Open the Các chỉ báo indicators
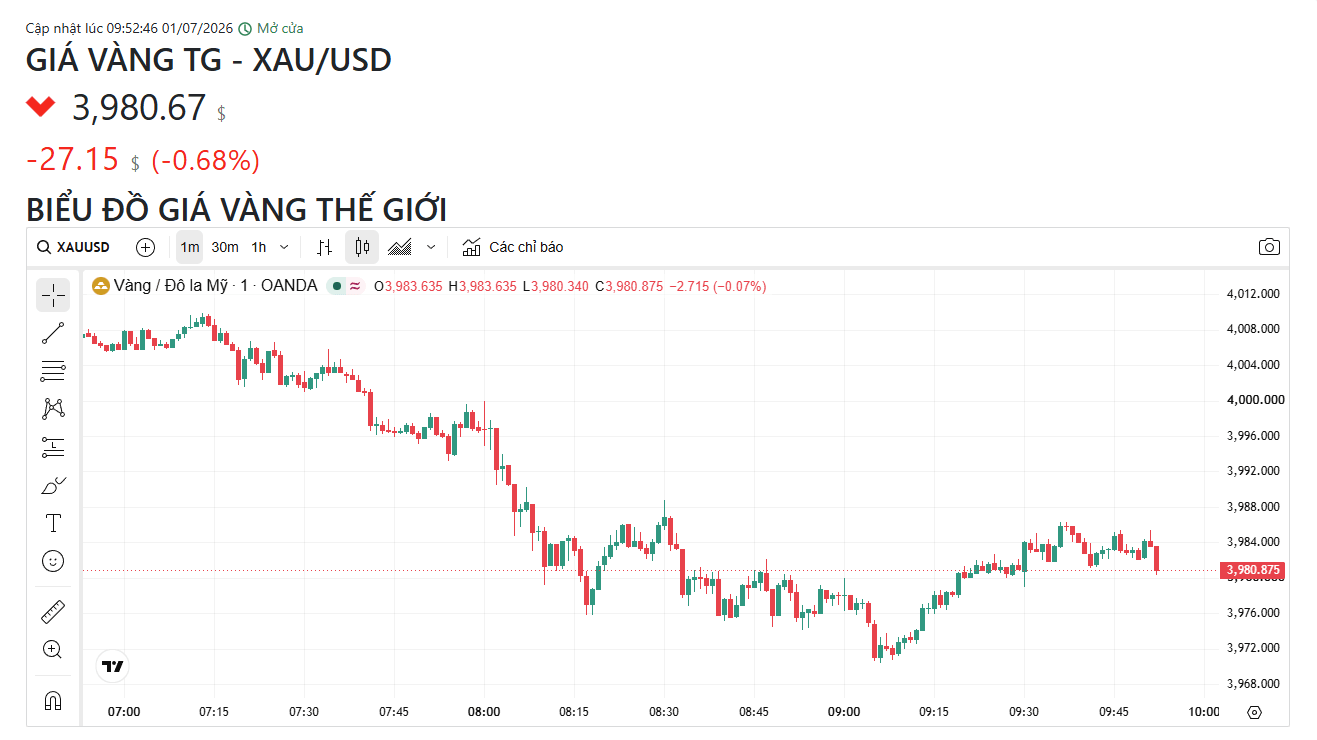This screenshot has width=1317, height=740. 513,247
